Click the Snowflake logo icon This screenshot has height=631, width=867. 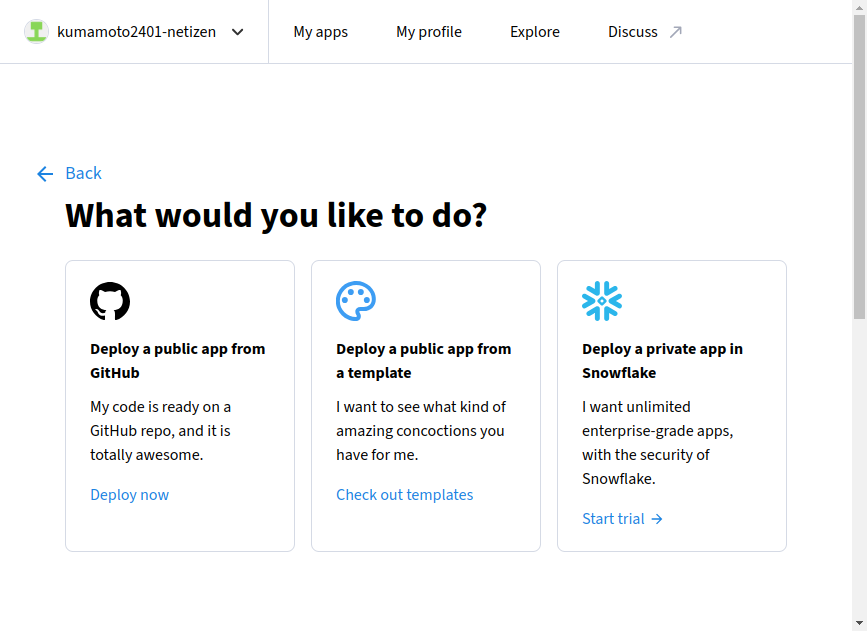point(602,301)
